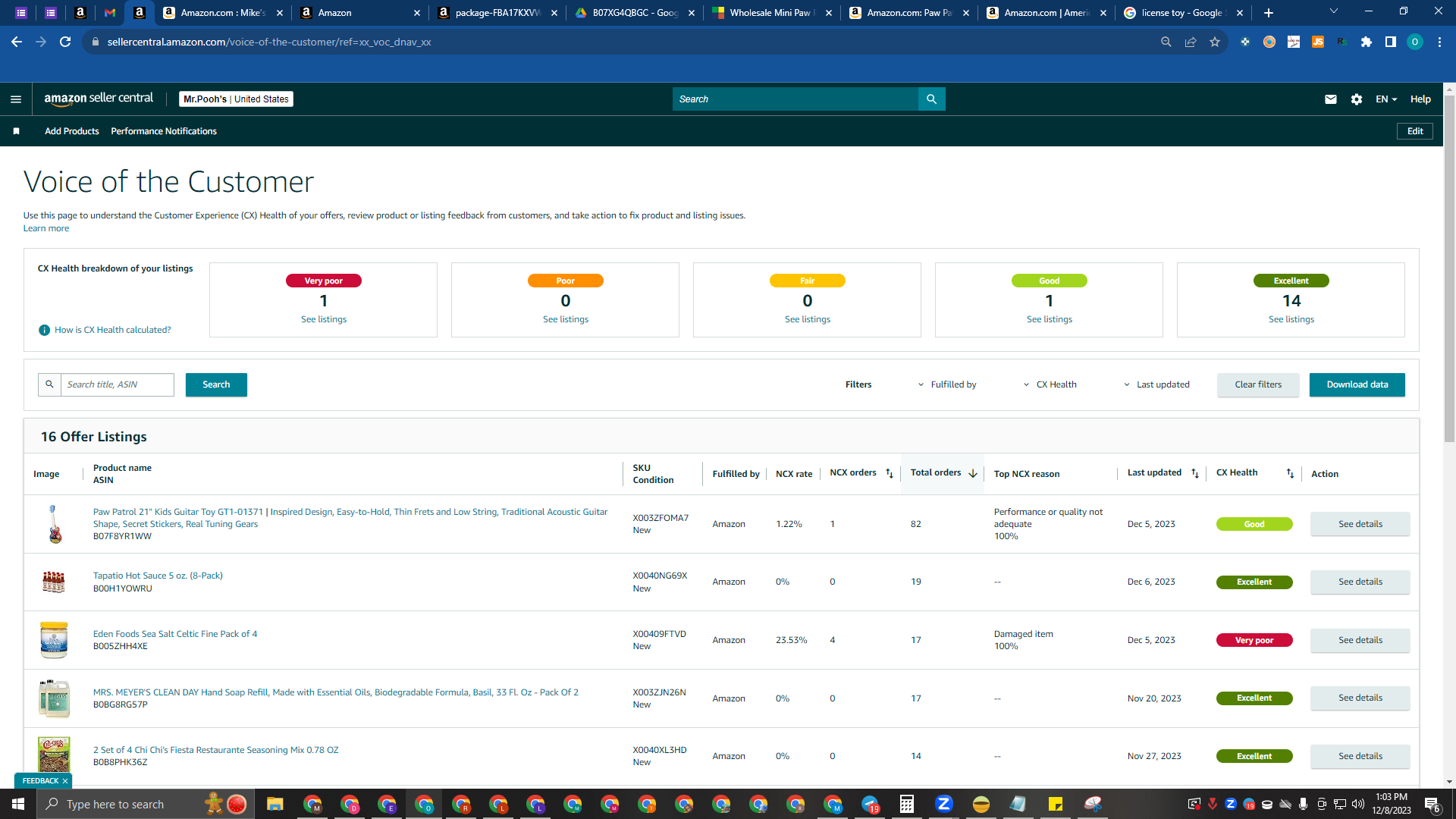See details for Tapatio Hot Sauce
Image resolution: width=1456 pixels, height=819 pixels.
tap(1360, 582)
